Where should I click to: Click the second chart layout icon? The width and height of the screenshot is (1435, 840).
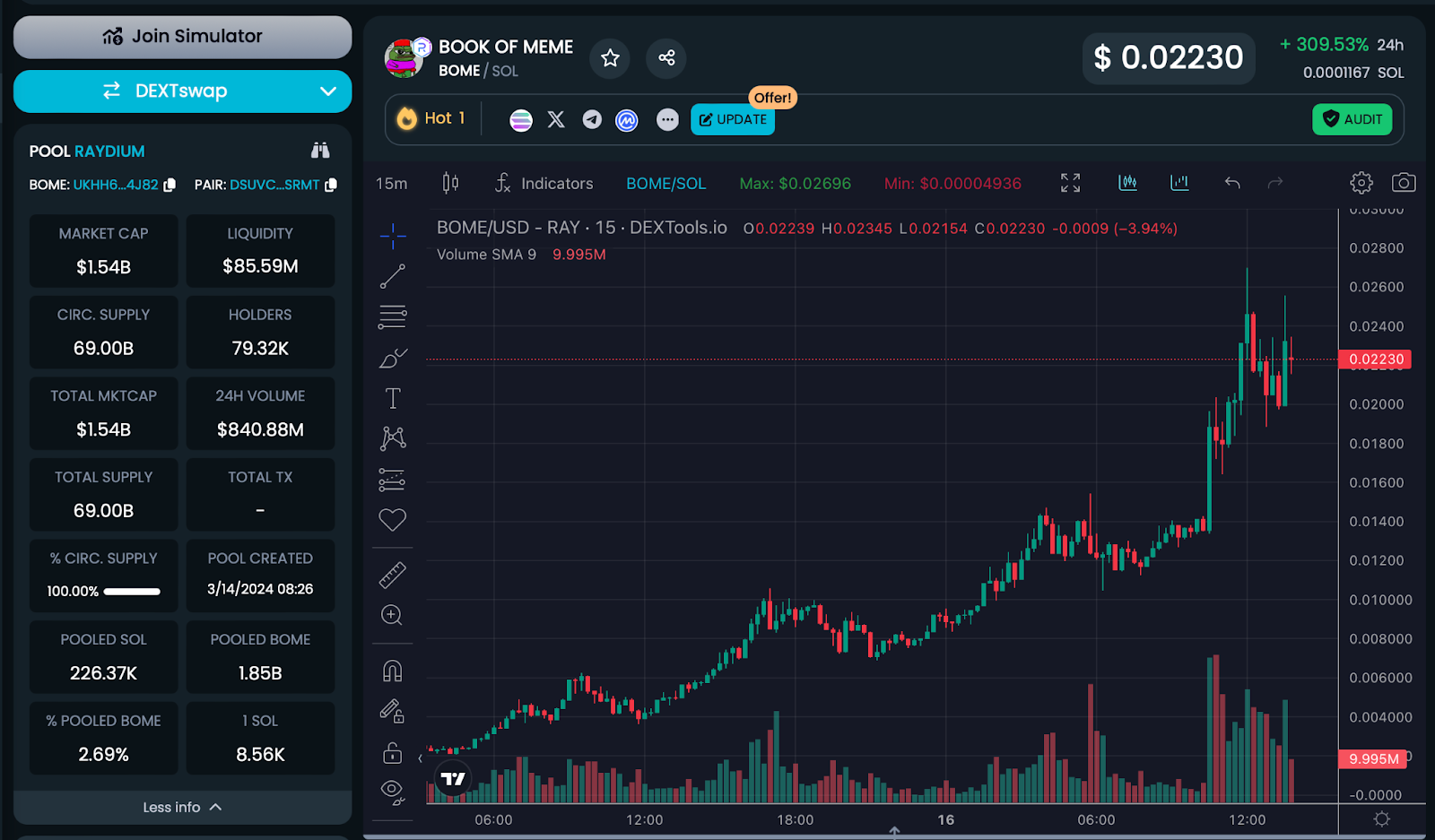pos(1179,183)
